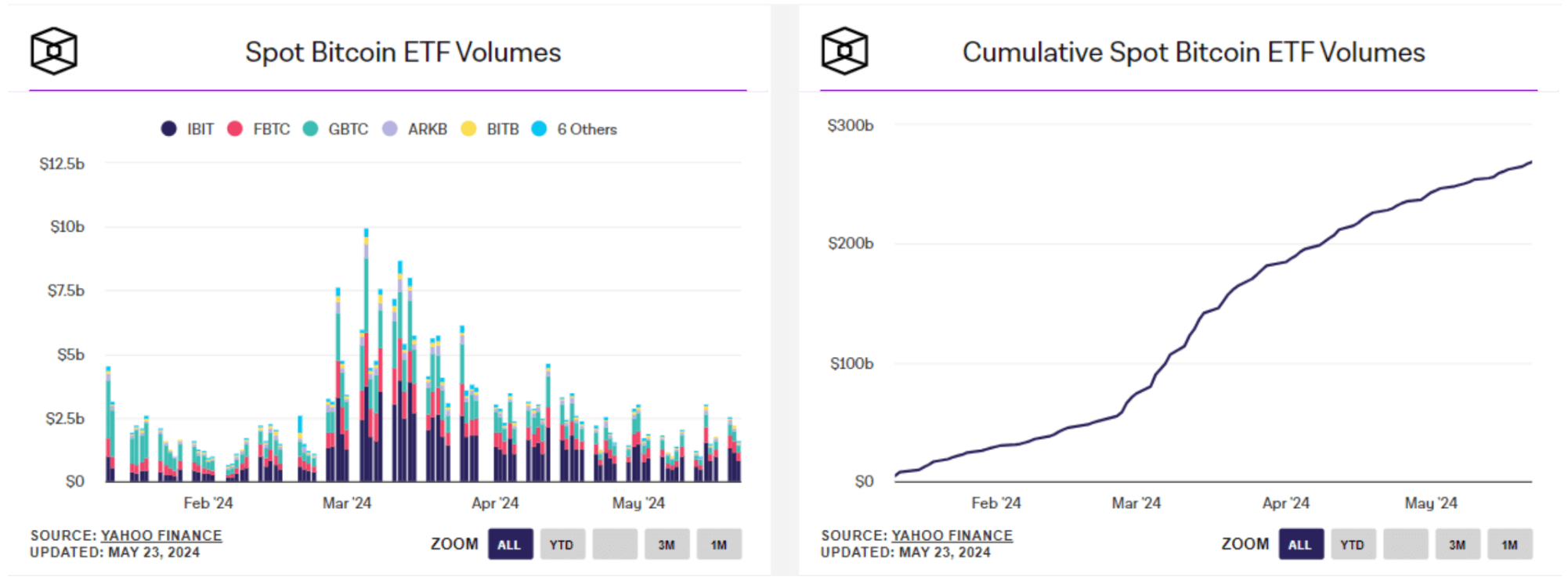Viewport: 1568px width, 584px height.
Task: Select 3M zoom on left chart
Action: coord(667,545)
